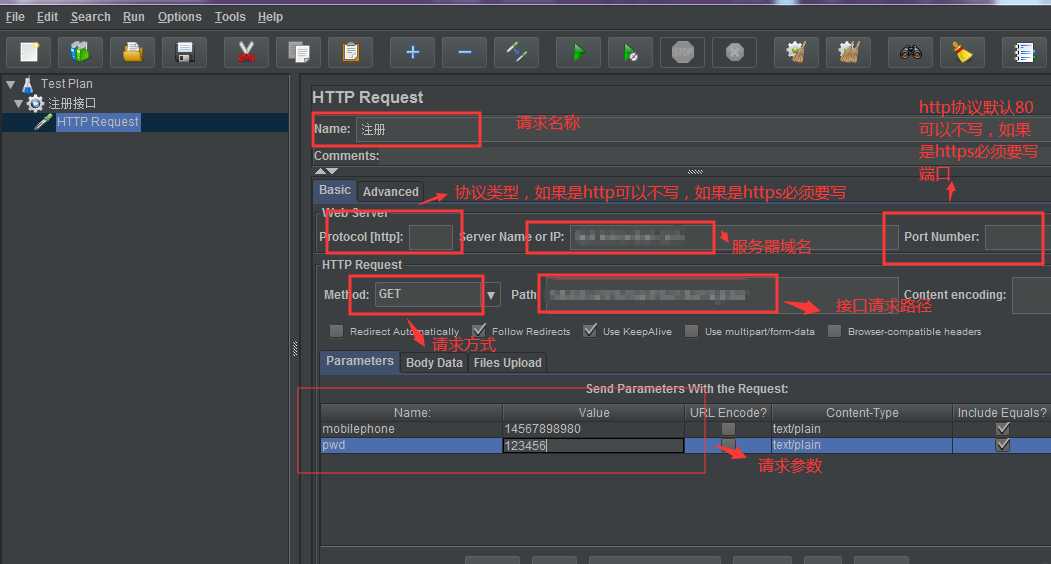Collapse the 注册接口 thread group node
The image size is (1051, 564).
pyautogui.click(x=18, y=103)
